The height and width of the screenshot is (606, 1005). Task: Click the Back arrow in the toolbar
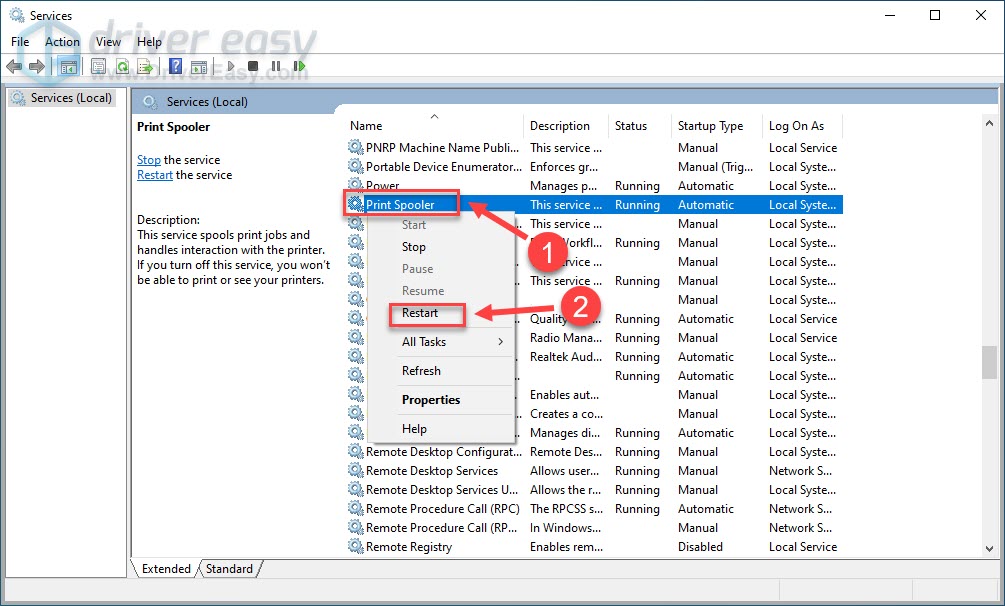13,67
